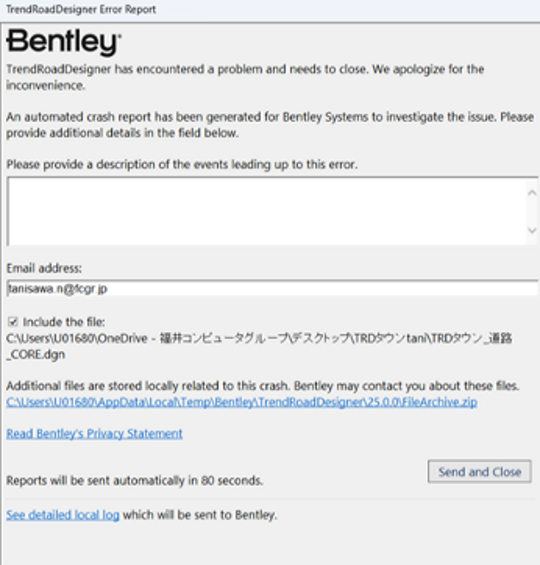This screenshot has height=565, width=540.
Task: Click the description box scroll up arrow
Action: [532, 193]
